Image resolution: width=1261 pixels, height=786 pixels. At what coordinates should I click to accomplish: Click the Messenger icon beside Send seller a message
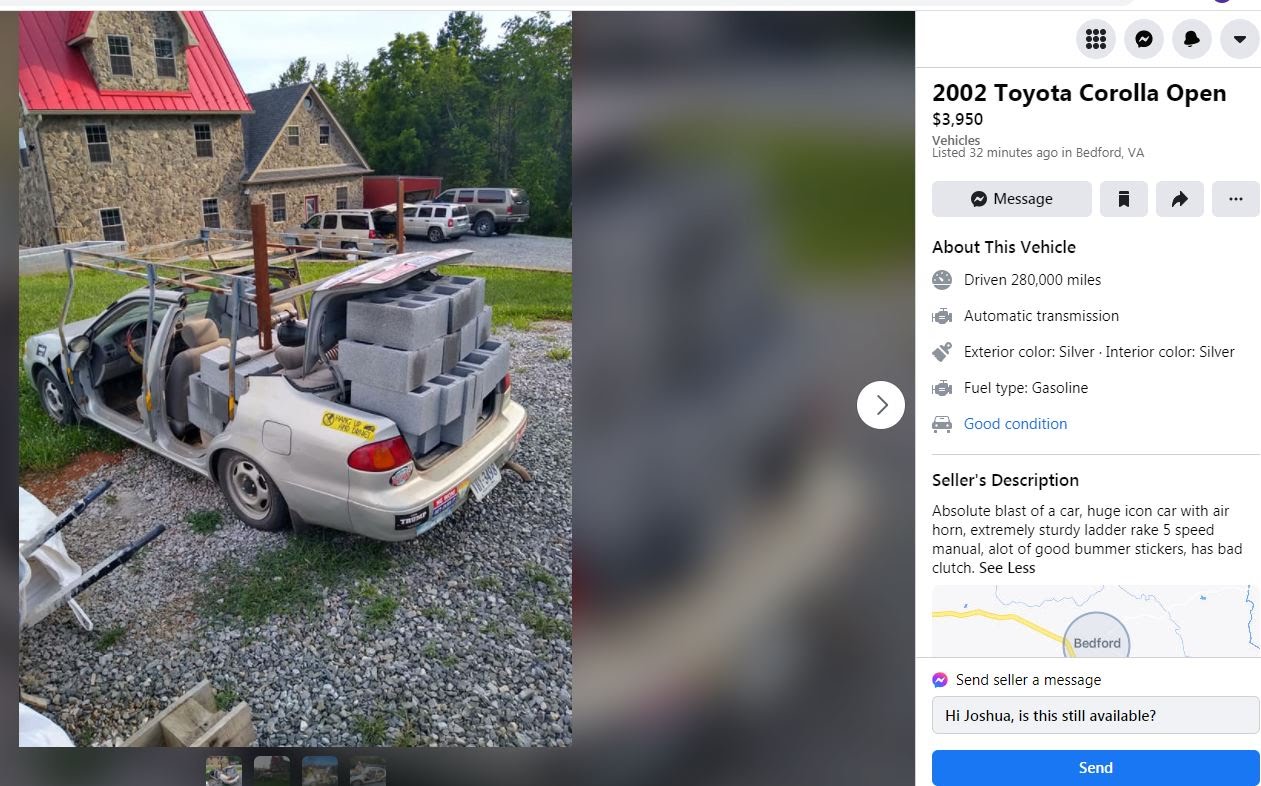pos(940,680)
